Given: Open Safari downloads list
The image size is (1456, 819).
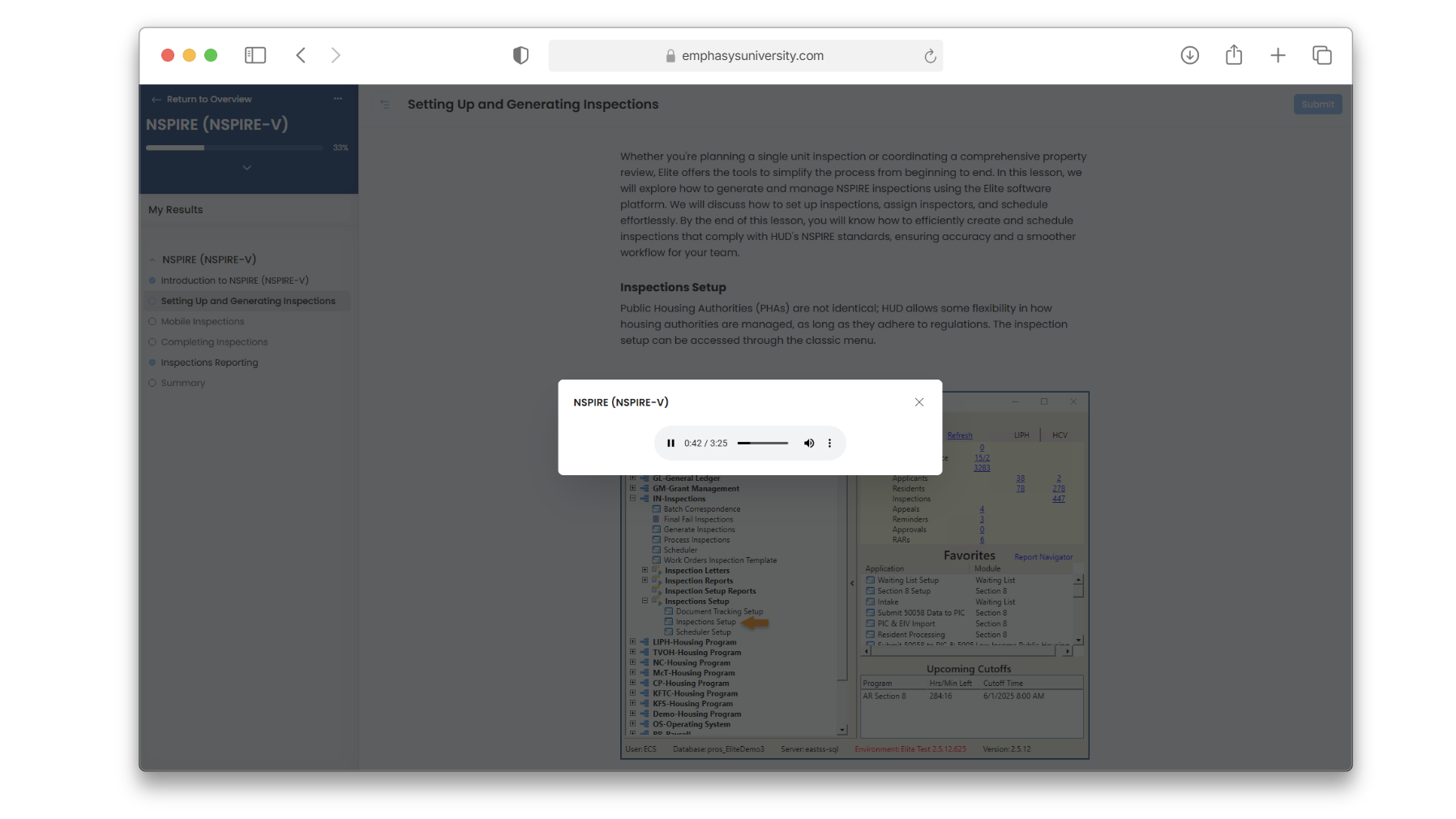Looking at the screenshot, I should (1189, 55).
